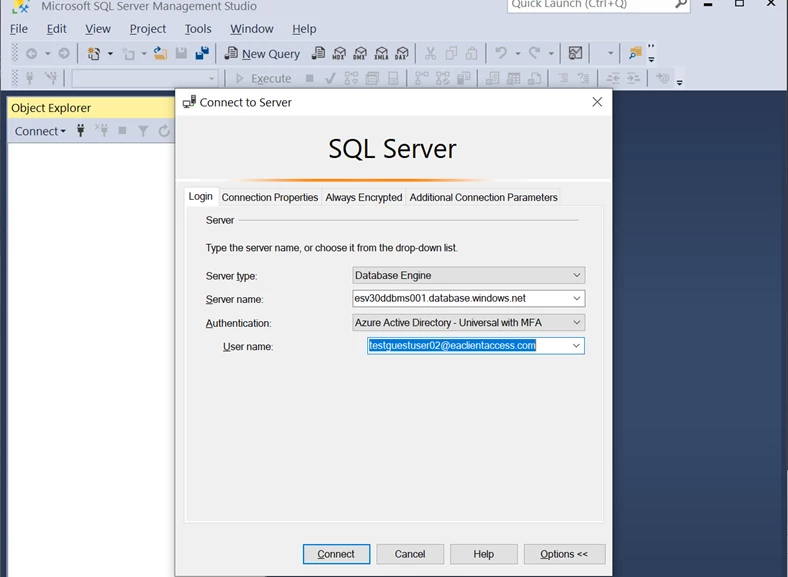The height and width of the screenshot is (577, 788).
Task: Click the Object Explorer disconnect plug icon
Action: pyautogui.click(x=102, y=131)
